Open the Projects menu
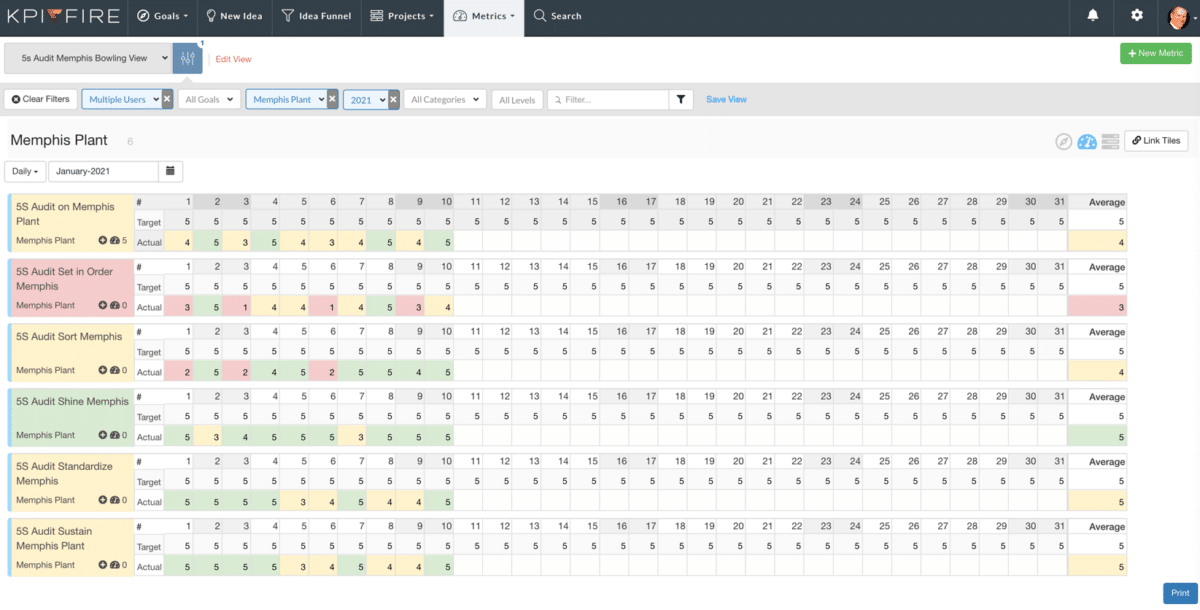The height and width of the screenshot is (610, 1200). 401,17
